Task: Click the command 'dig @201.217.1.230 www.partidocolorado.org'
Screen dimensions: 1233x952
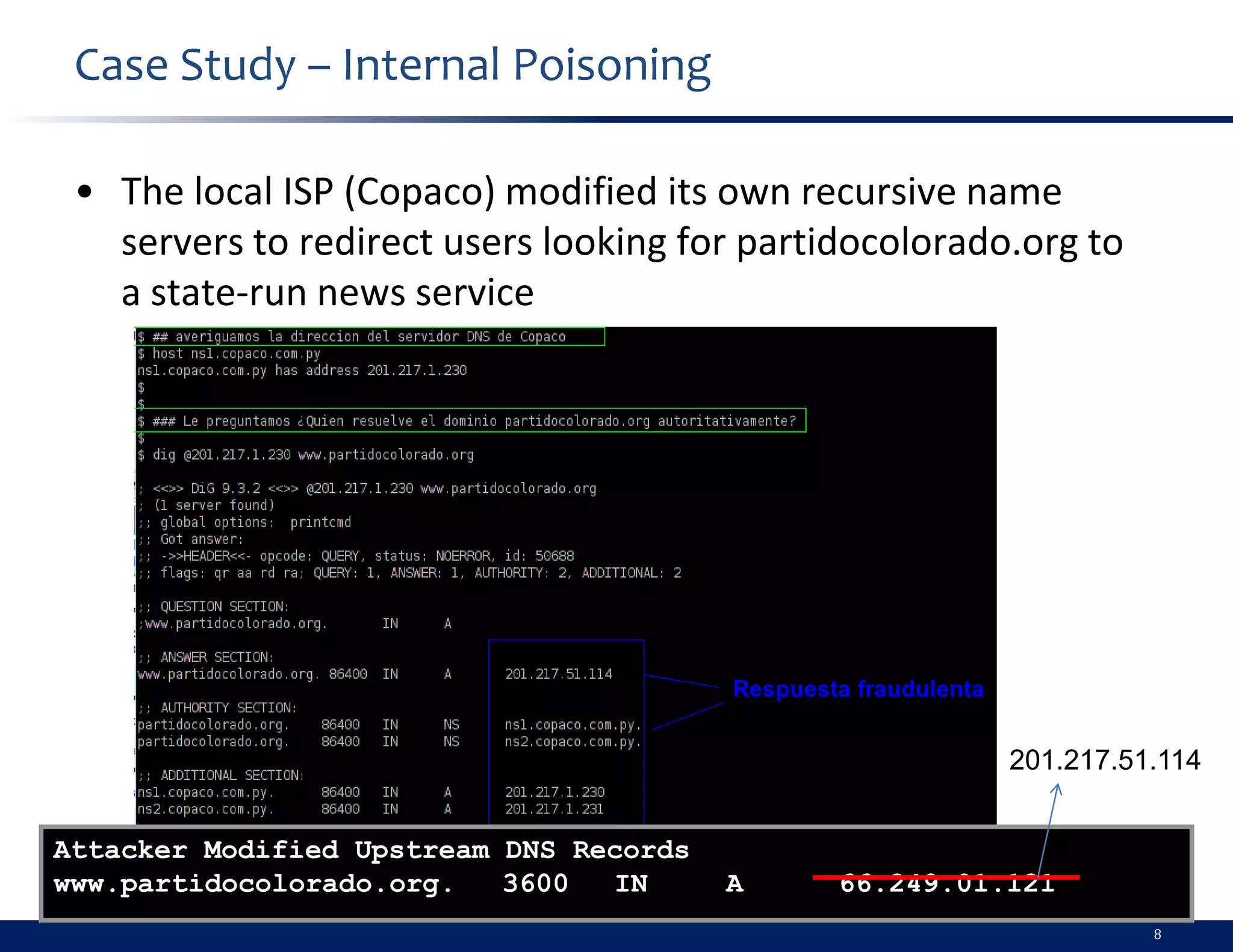Action: click(313, 454)
